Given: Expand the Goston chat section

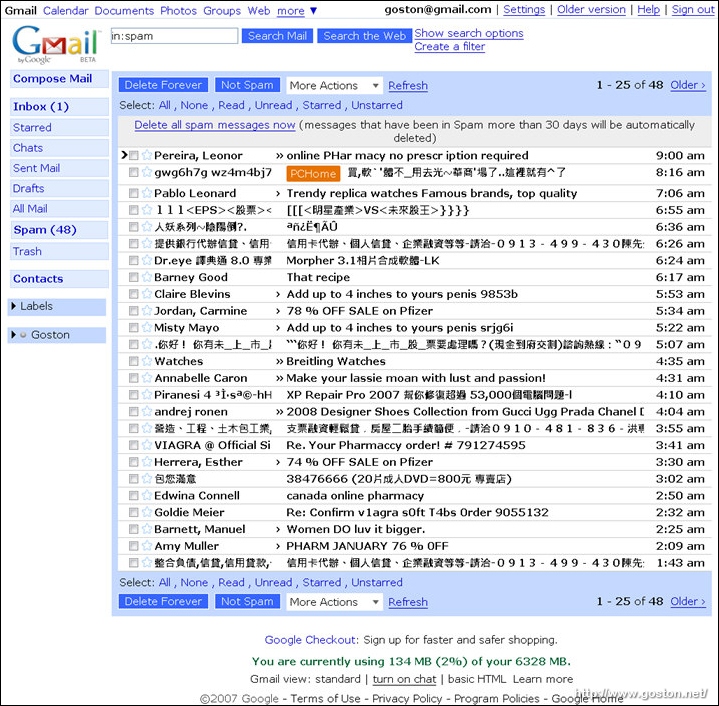Looking at the screenshot, I should click(x=13, y=335).
